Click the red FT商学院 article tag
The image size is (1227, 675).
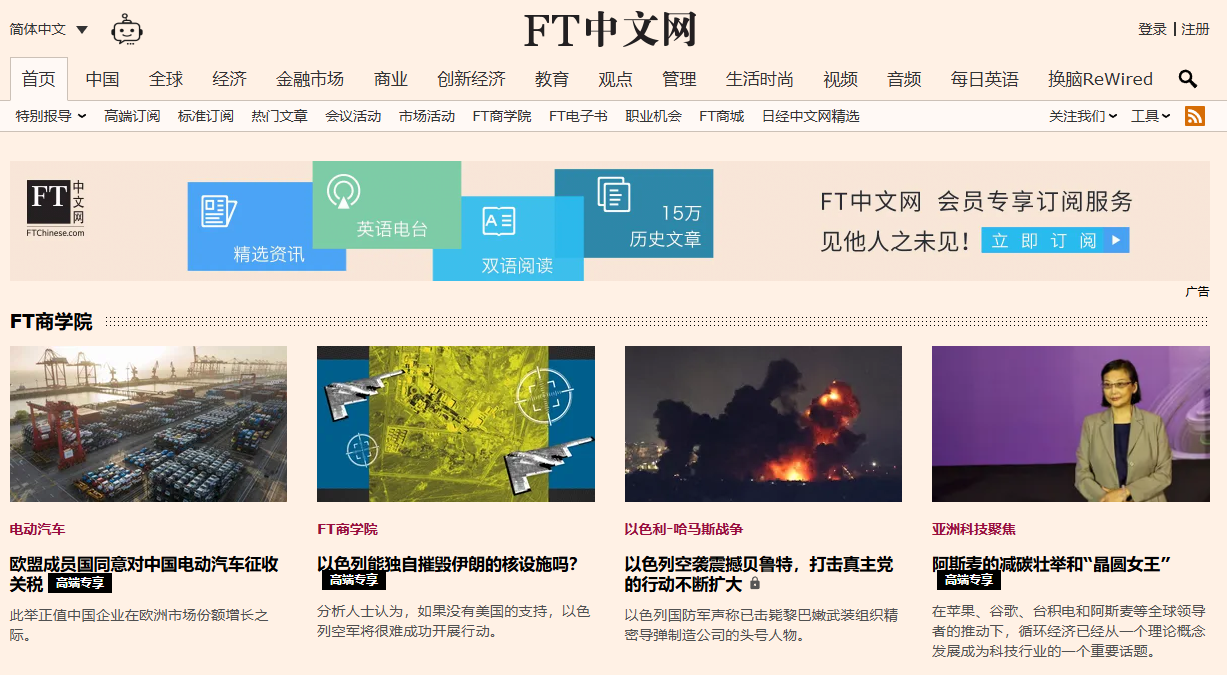(347, 529)
